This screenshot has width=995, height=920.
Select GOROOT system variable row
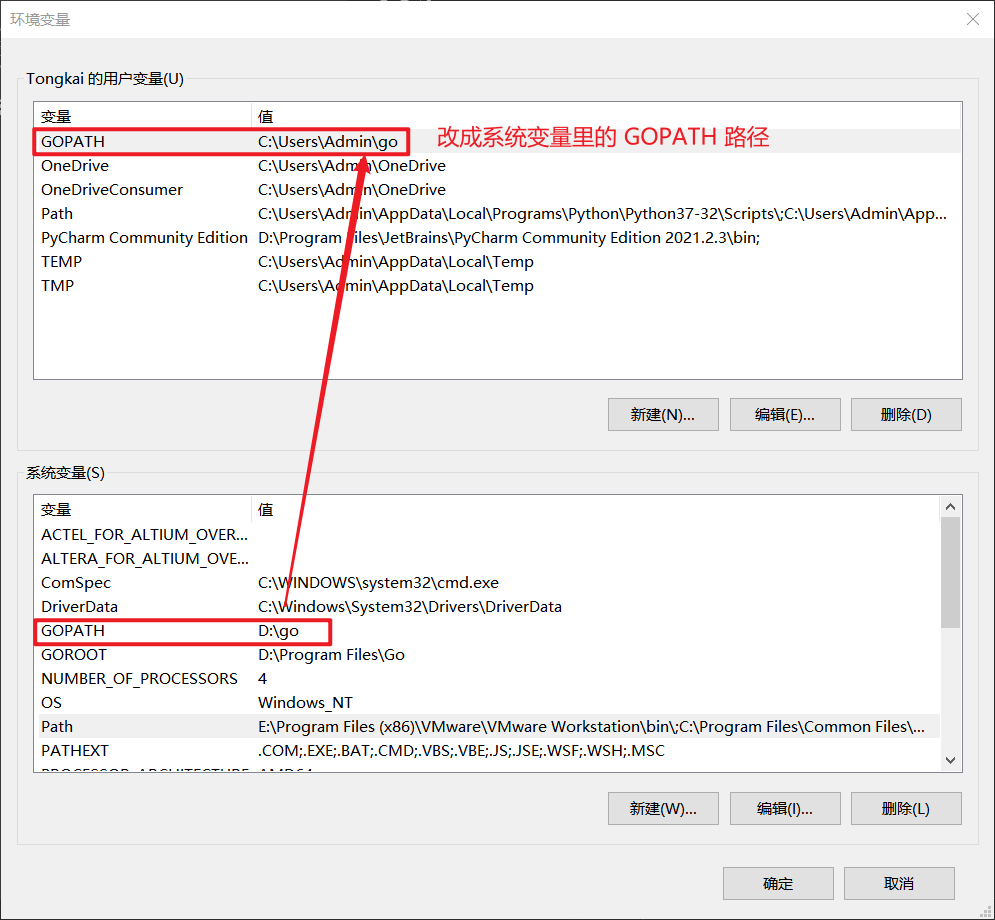pyautogui.click(x=487, y=655)
